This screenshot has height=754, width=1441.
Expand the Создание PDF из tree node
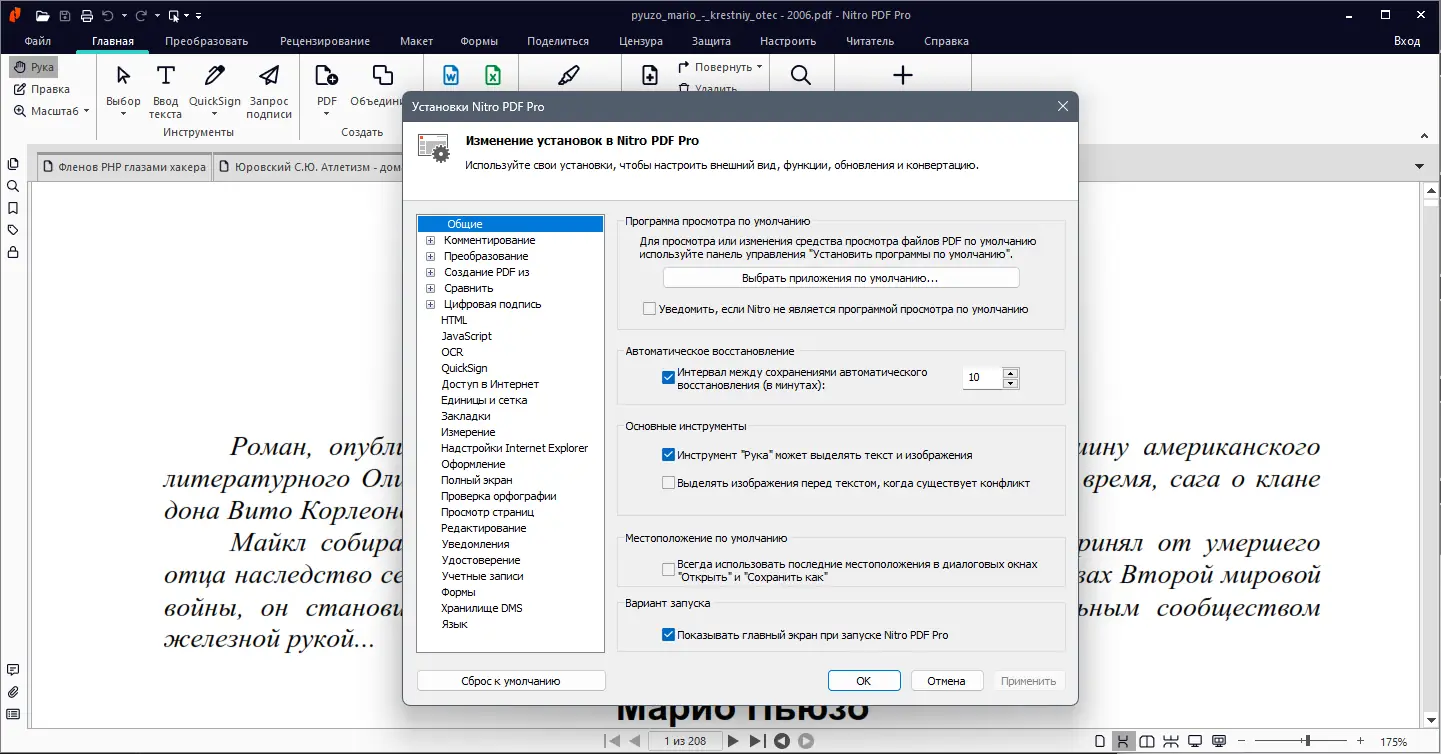(431, 272)
